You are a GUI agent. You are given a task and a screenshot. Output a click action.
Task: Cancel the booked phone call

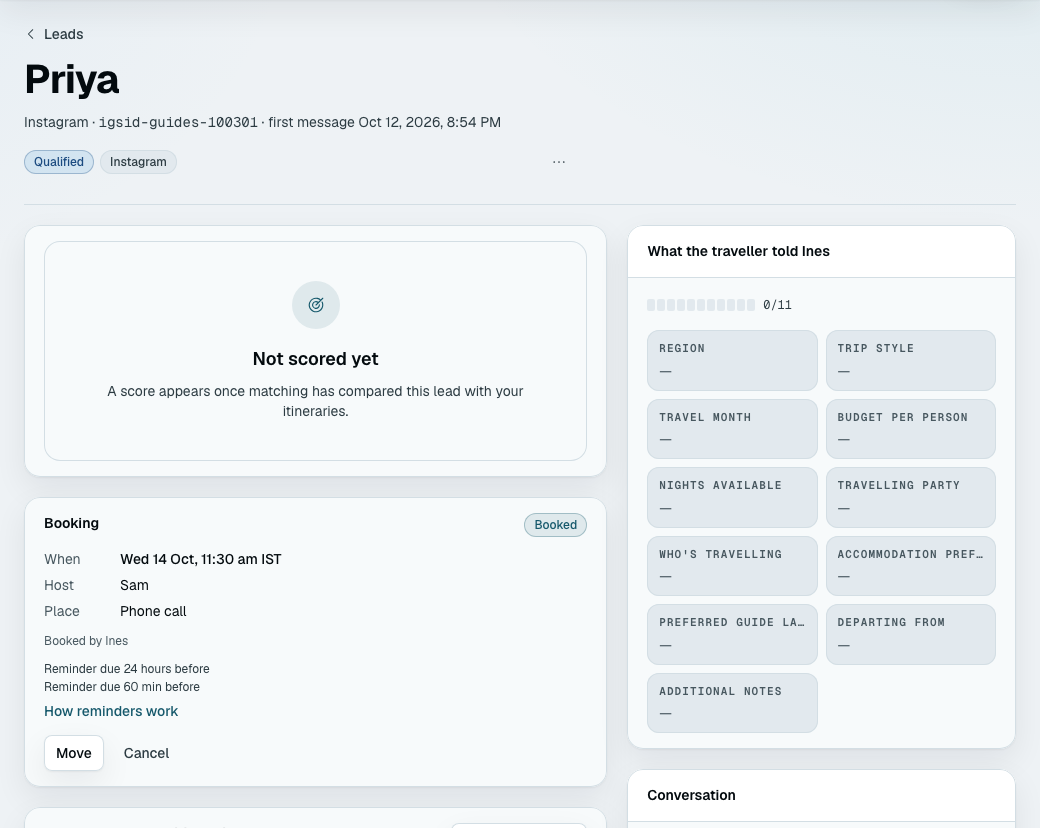pyautogui.click(x=146, y=753)
